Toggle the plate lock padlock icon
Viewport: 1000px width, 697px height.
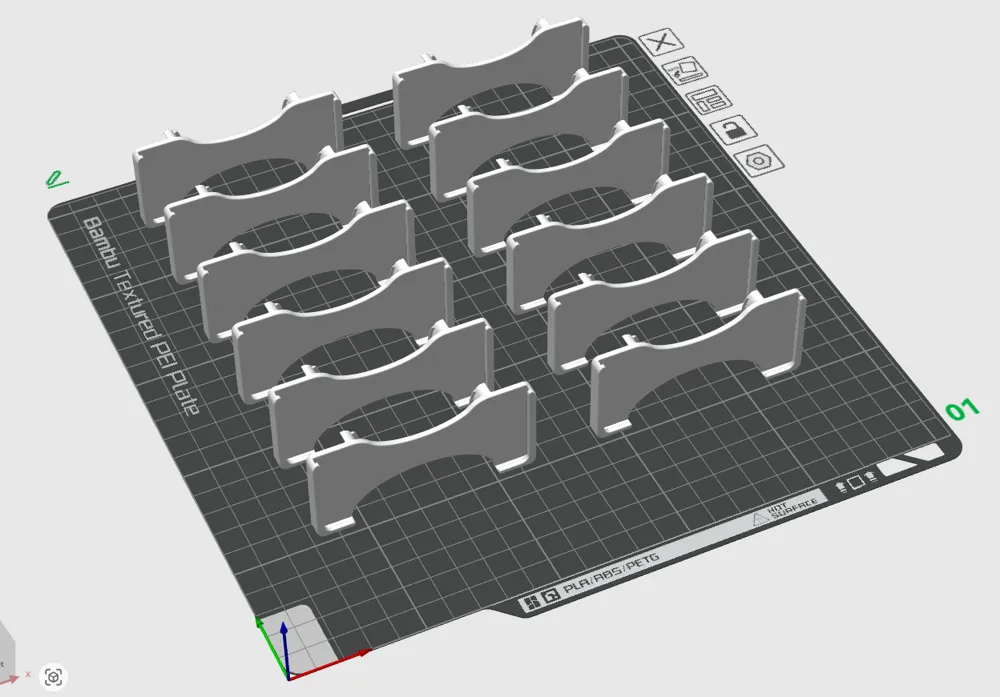(733, 130)
